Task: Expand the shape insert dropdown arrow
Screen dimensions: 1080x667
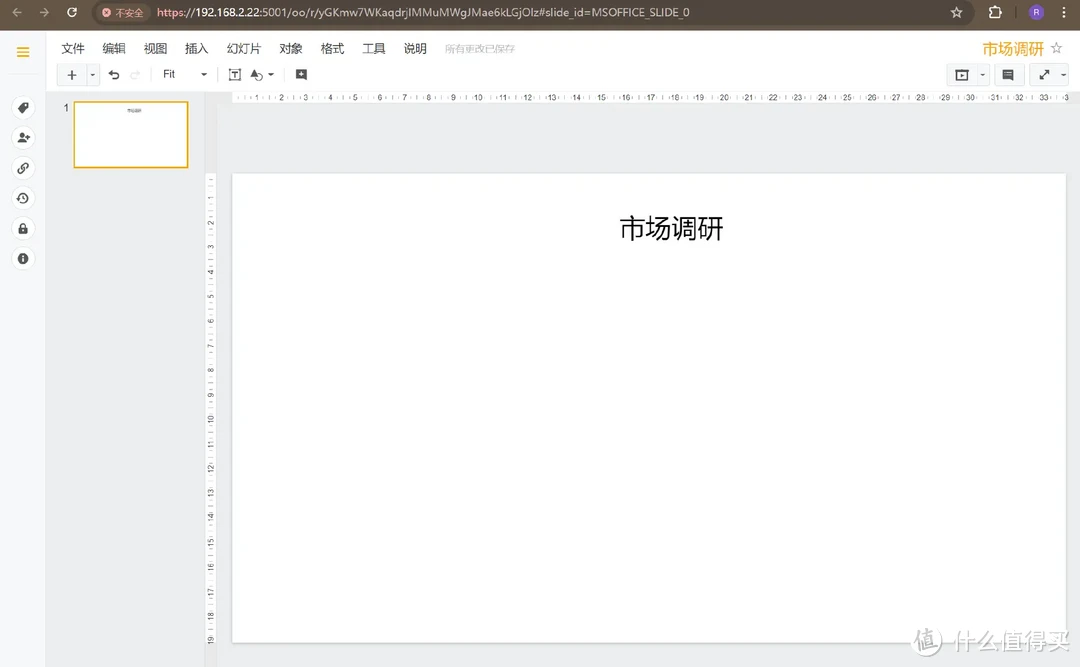Action: tap(272, 74)
